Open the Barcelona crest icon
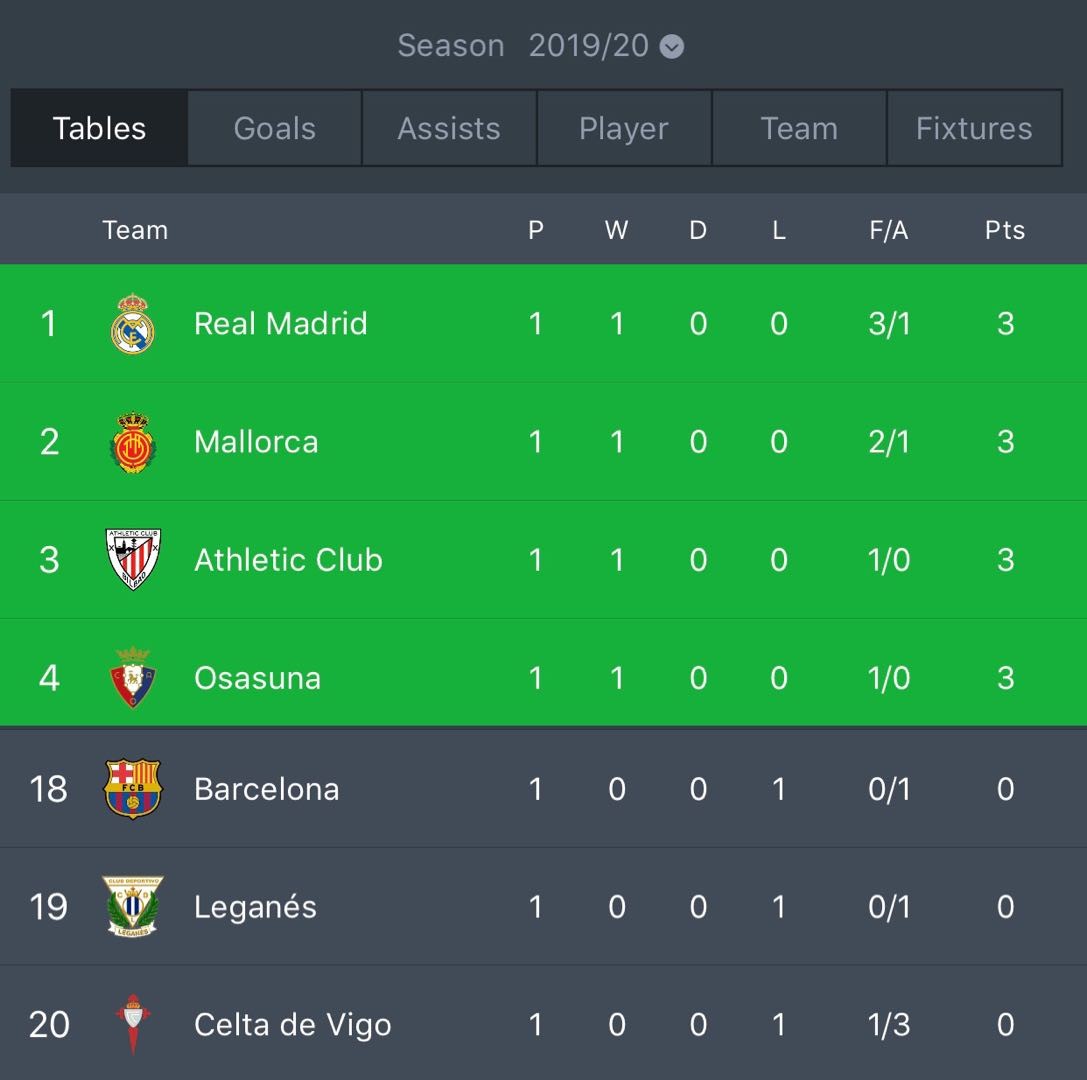Viewport: 1087px width, 1080px height. tap(132, 789)
